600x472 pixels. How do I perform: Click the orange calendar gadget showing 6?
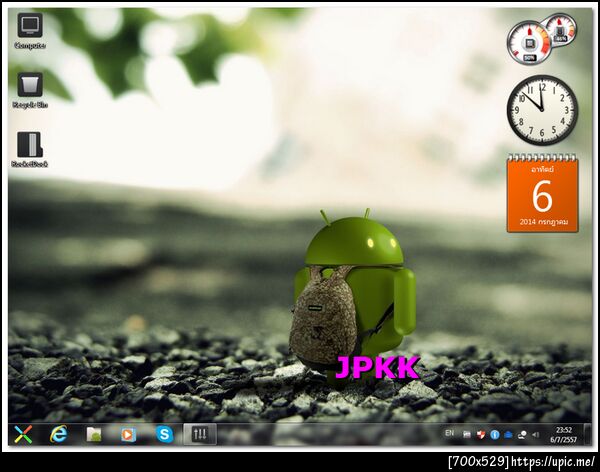542,193
